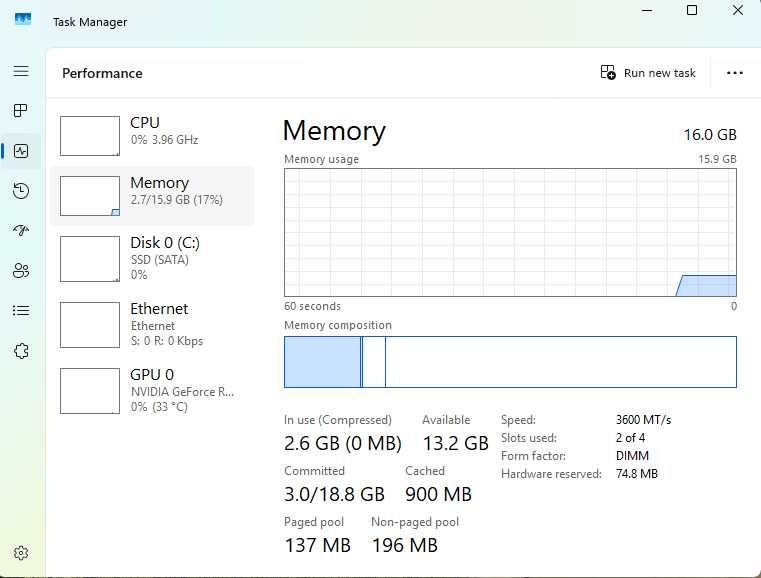Open the Startup apps page icon
Image resolution: width=761 pixels, height=578 pixels.
tap(21, 231)
